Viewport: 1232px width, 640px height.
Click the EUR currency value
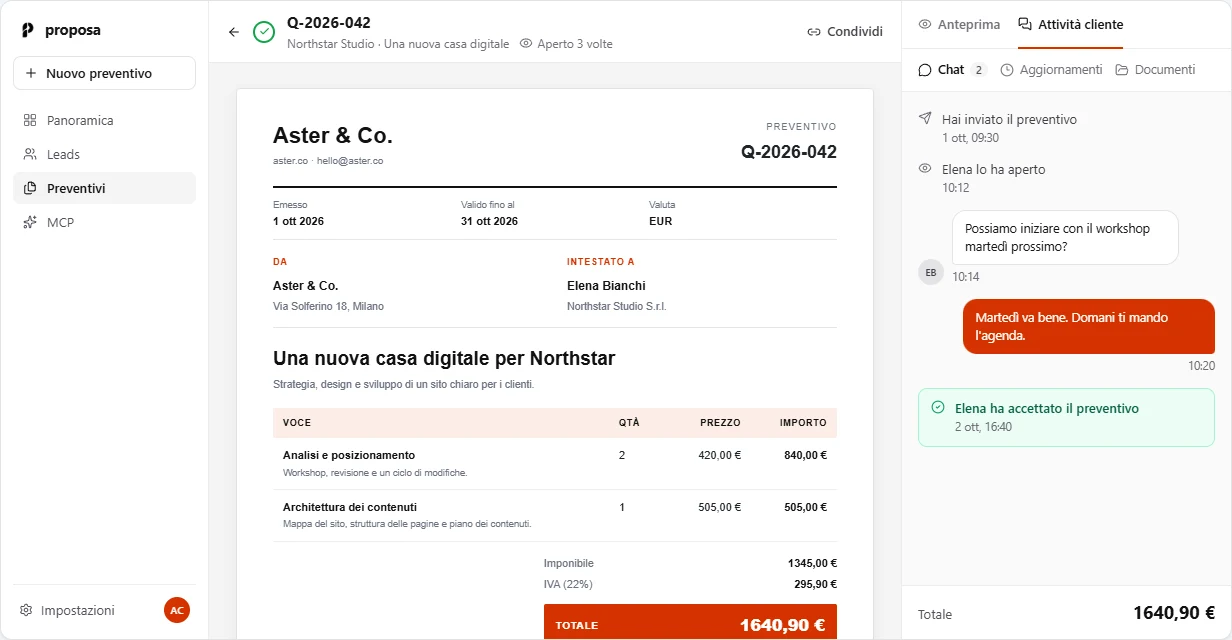coord(661,221)
